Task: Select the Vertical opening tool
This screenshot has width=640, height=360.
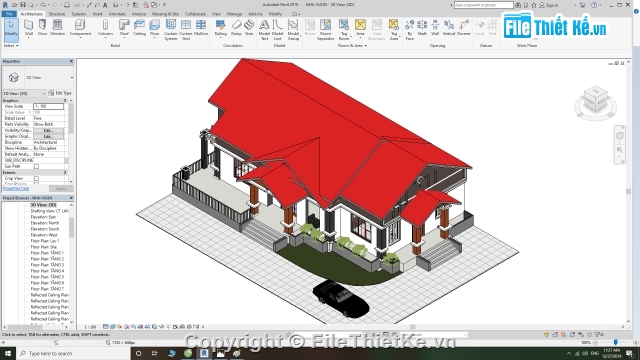Action: click(449, 28)
